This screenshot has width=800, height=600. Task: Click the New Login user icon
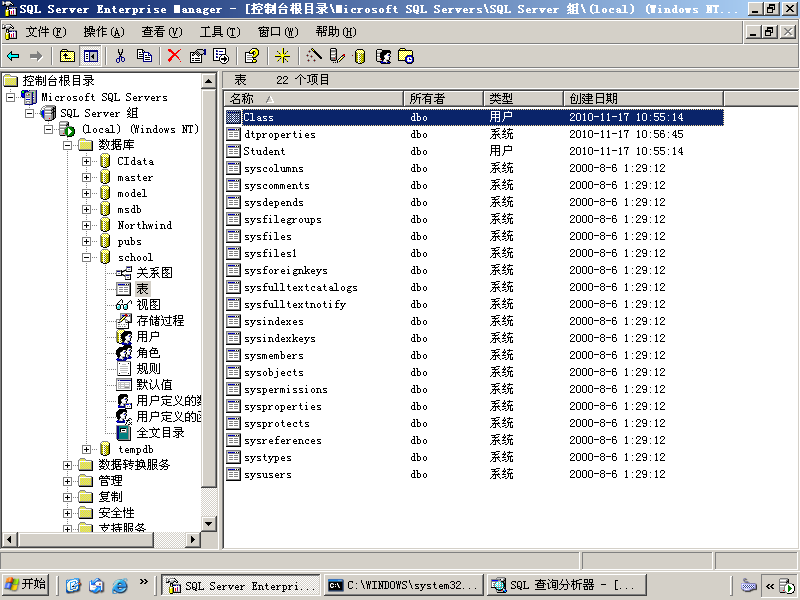(383, 56)
